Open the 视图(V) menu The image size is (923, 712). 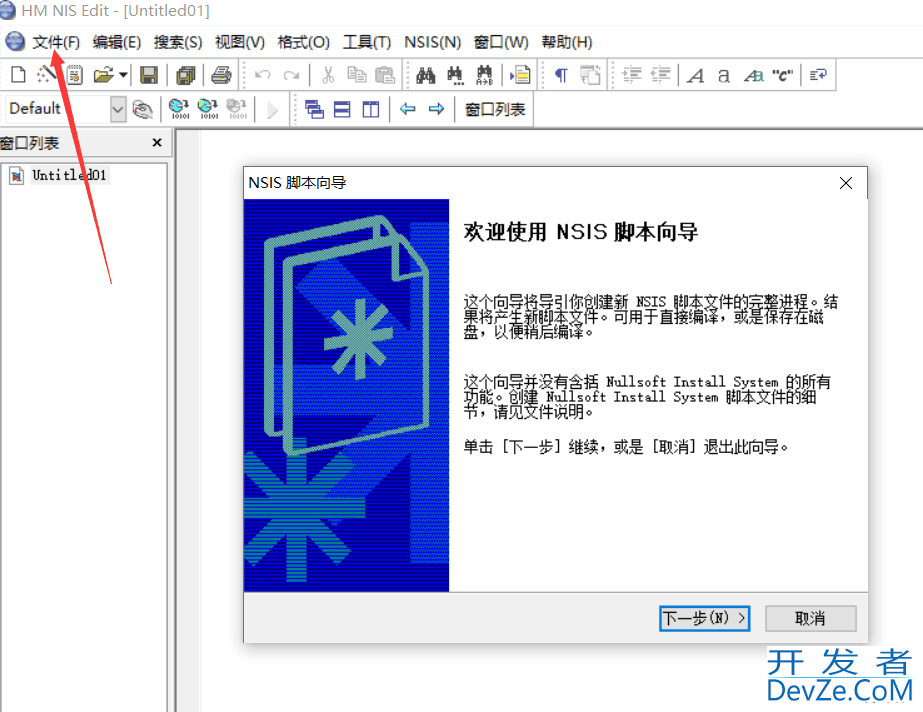(240, 42)
